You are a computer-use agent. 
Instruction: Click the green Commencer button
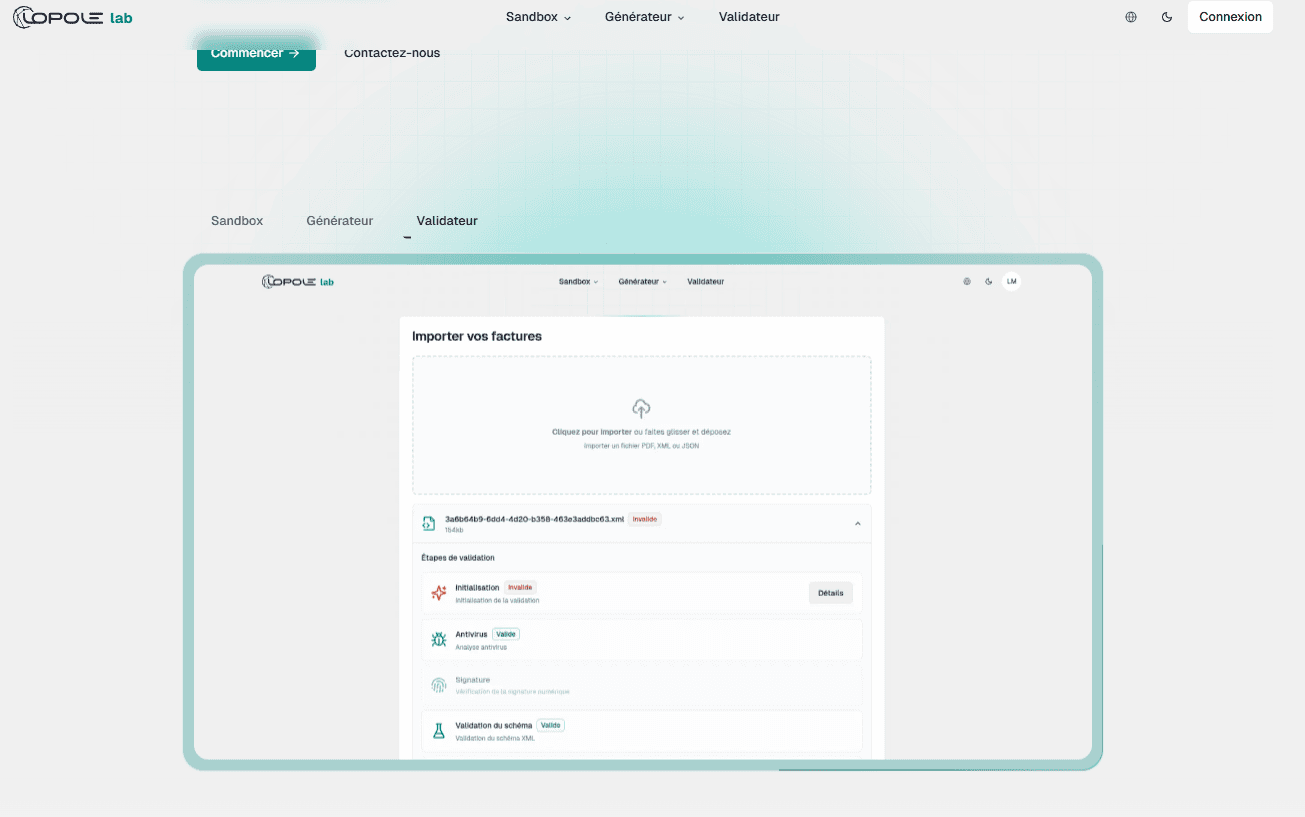coord(256,54)
